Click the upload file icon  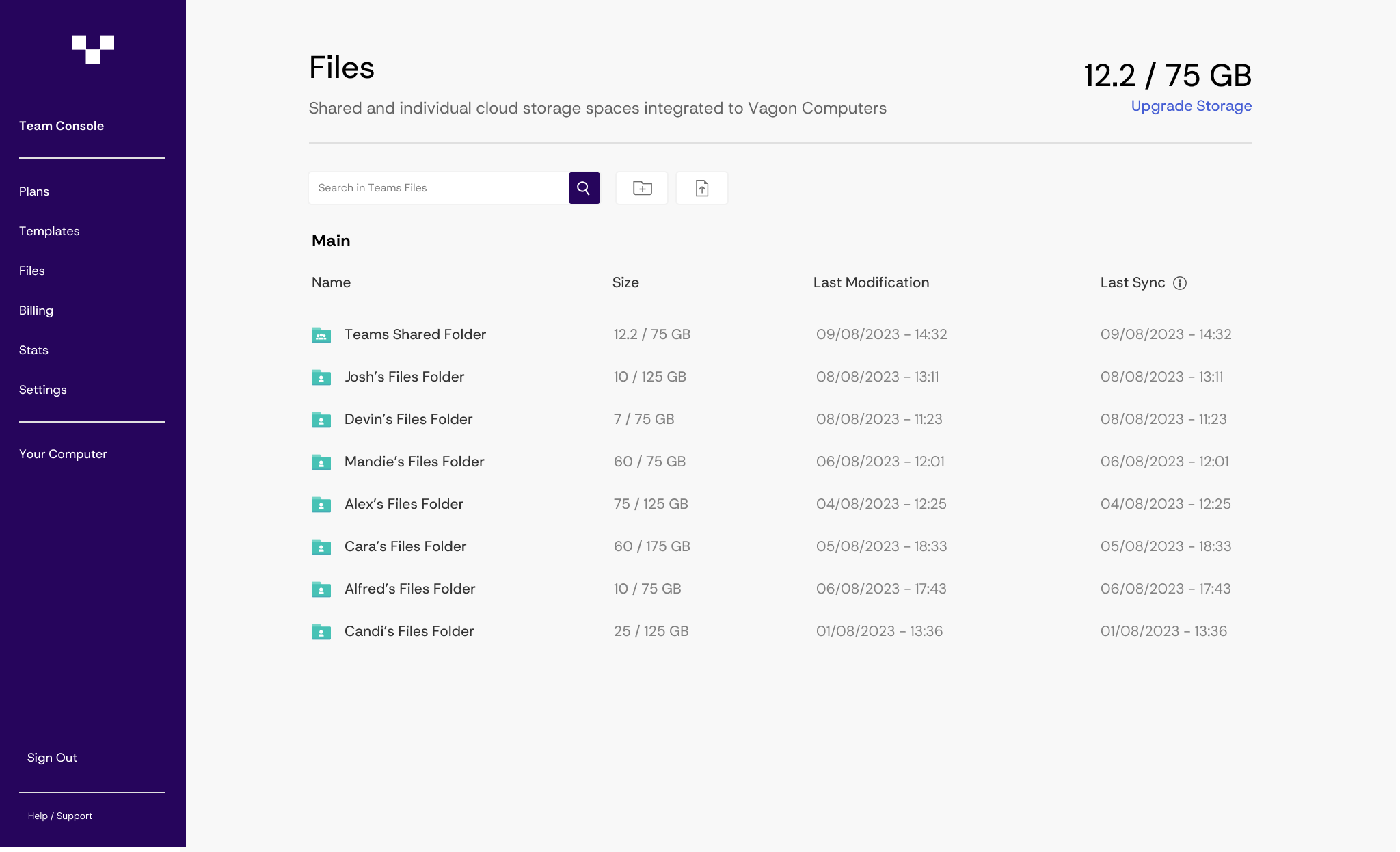701,188
